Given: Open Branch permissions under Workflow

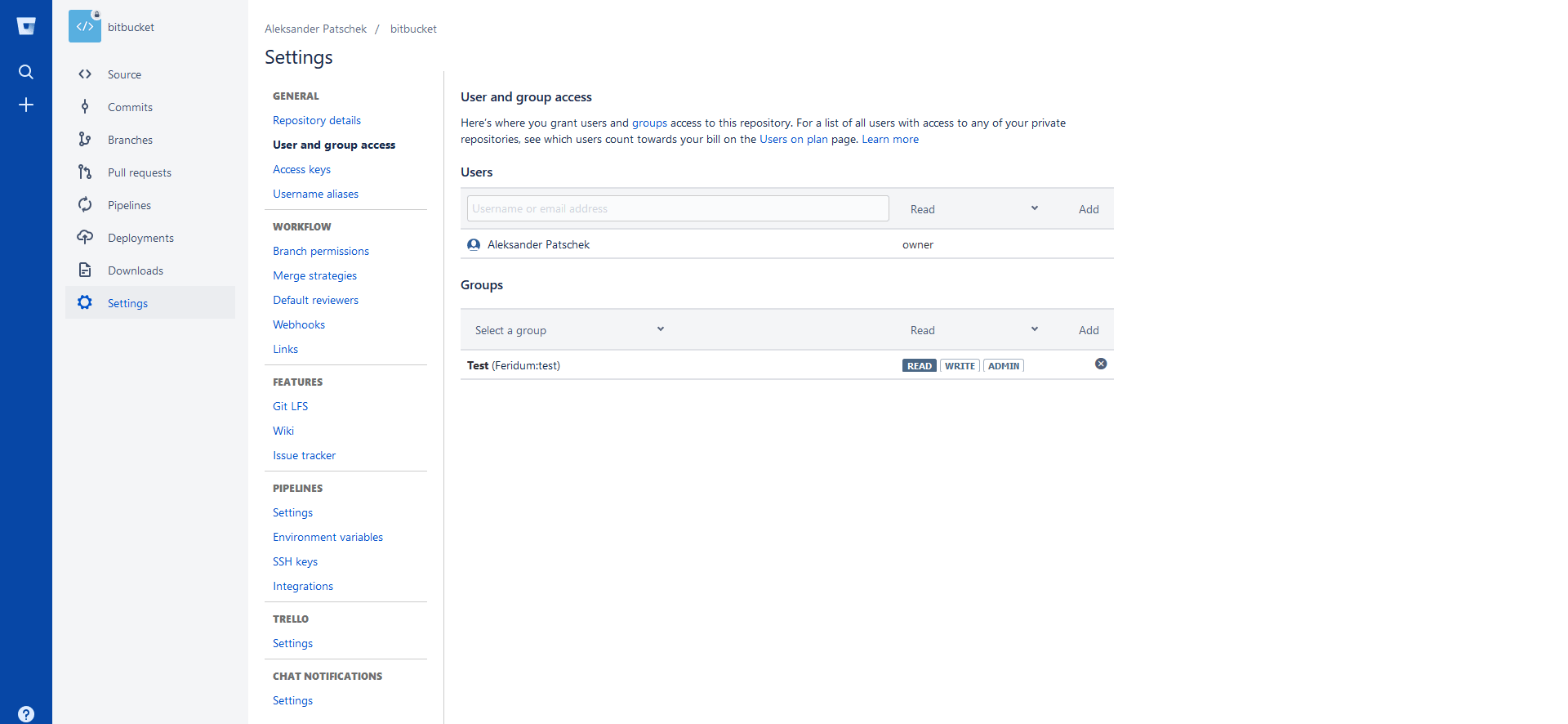Looking at the screenshot, I should pos(320,251).
